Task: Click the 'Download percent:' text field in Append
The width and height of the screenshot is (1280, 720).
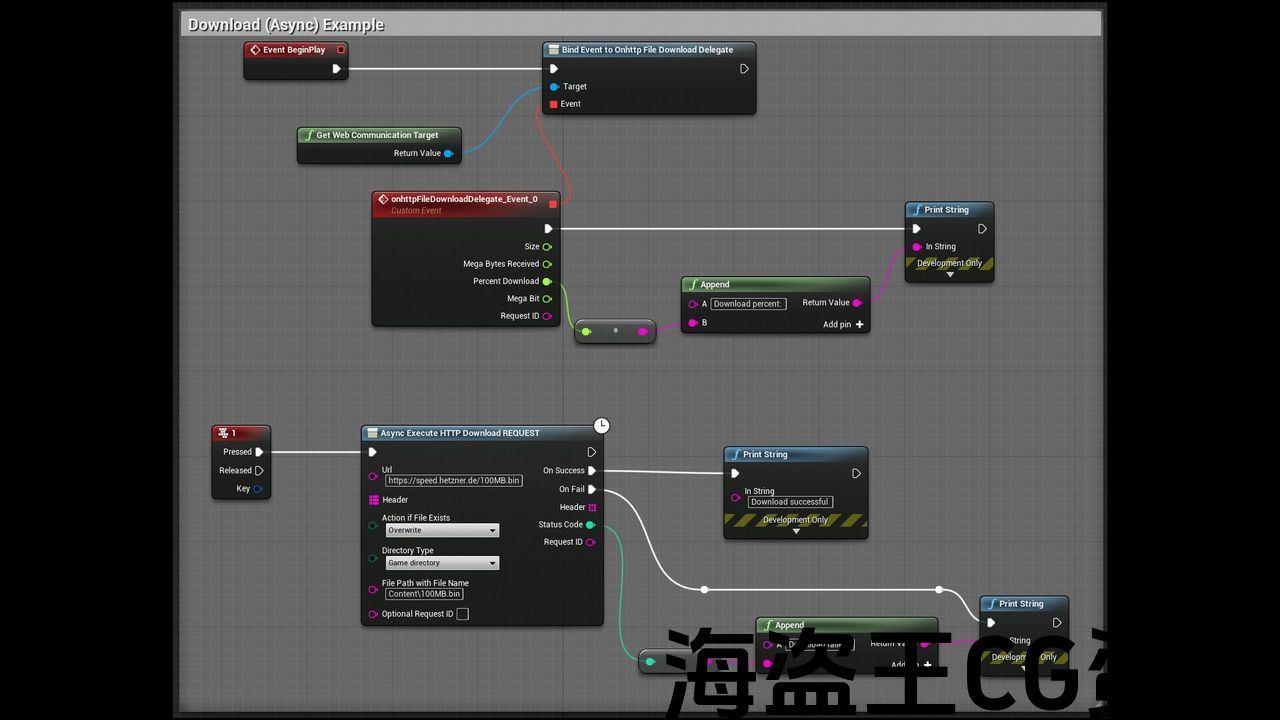Action: (748, 304)
